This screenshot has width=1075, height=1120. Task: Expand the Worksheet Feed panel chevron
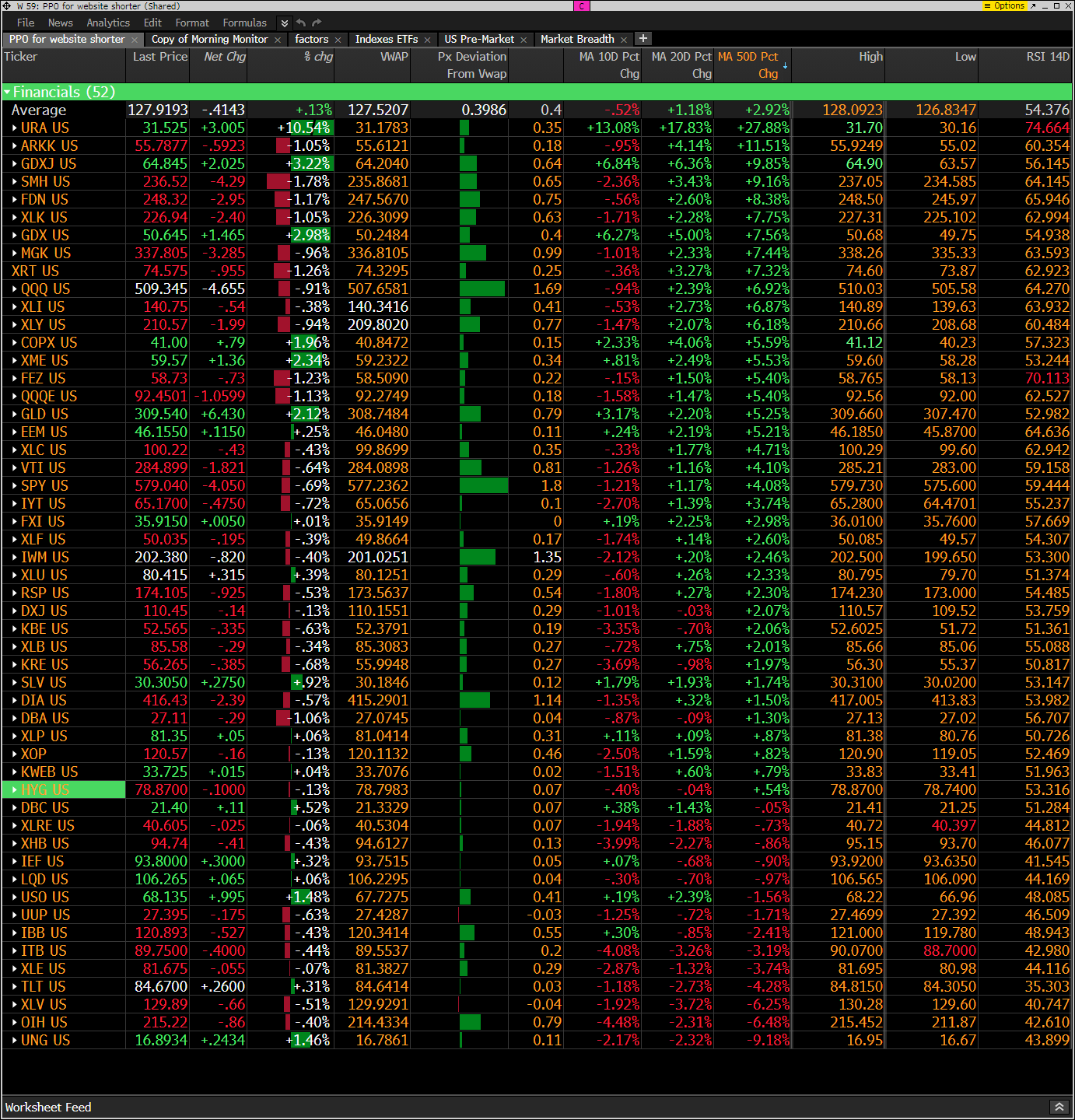[x=1059, y=1107]
